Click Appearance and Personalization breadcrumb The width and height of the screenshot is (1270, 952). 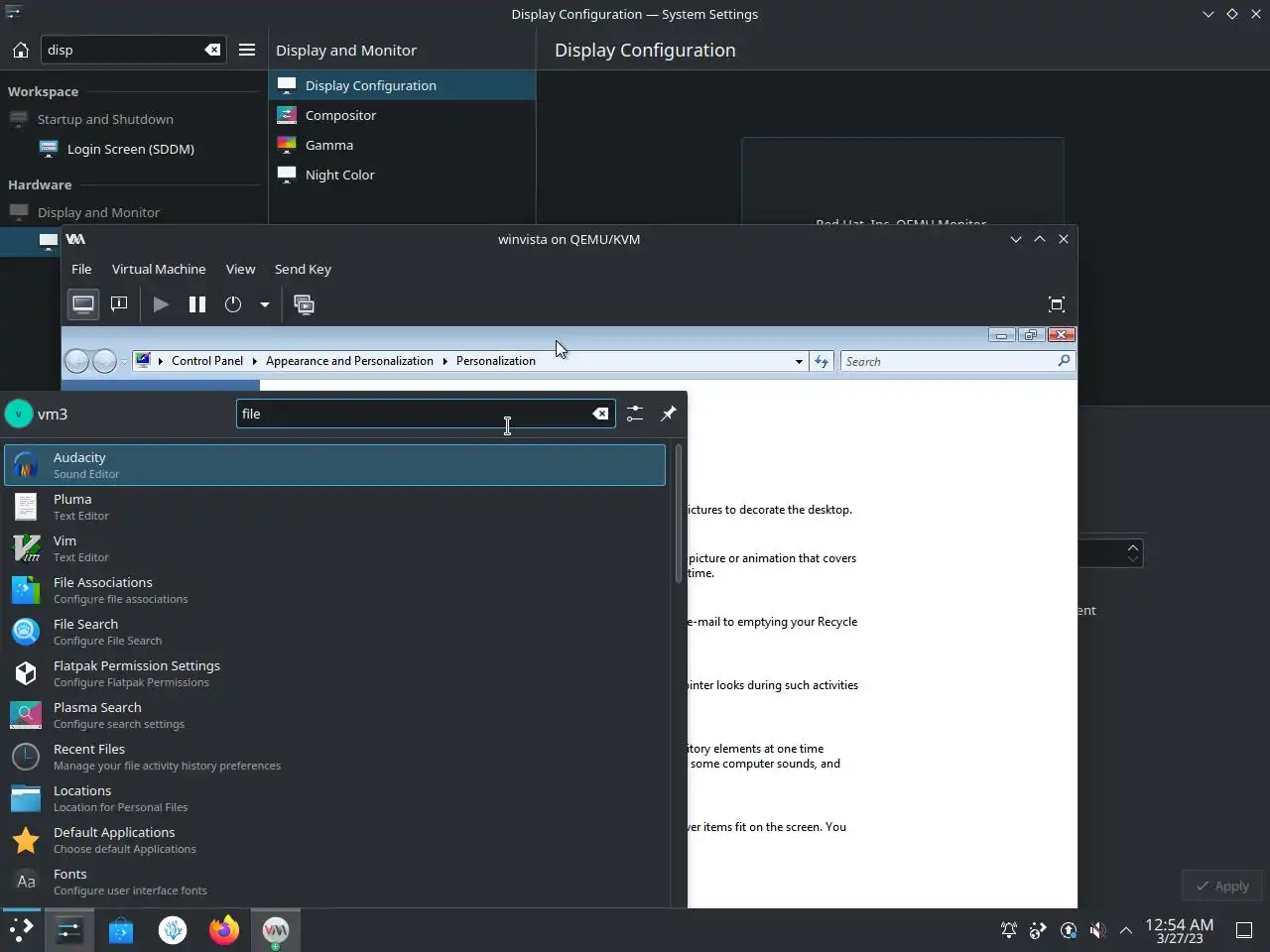tap(349, 361)
